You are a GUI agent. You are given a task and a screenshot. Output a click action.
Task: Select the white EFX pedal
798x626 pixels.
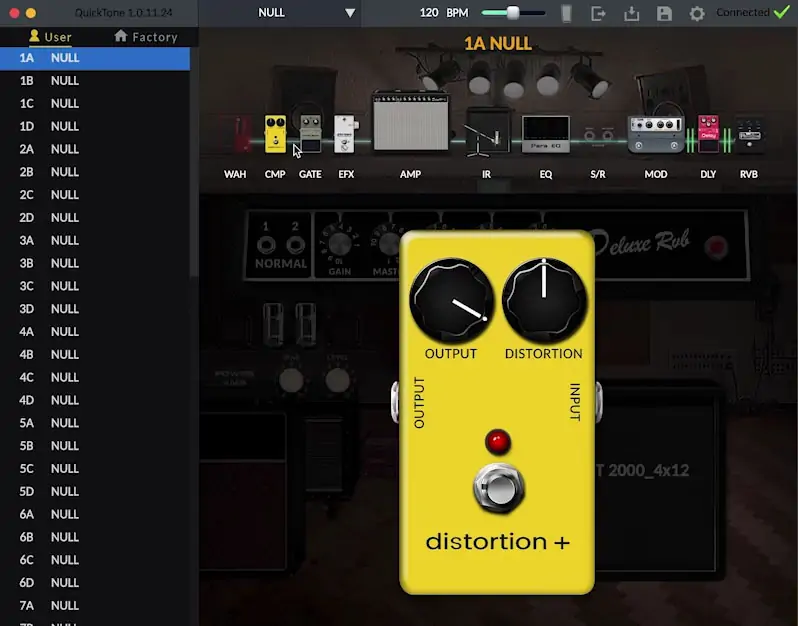(345, 134)
